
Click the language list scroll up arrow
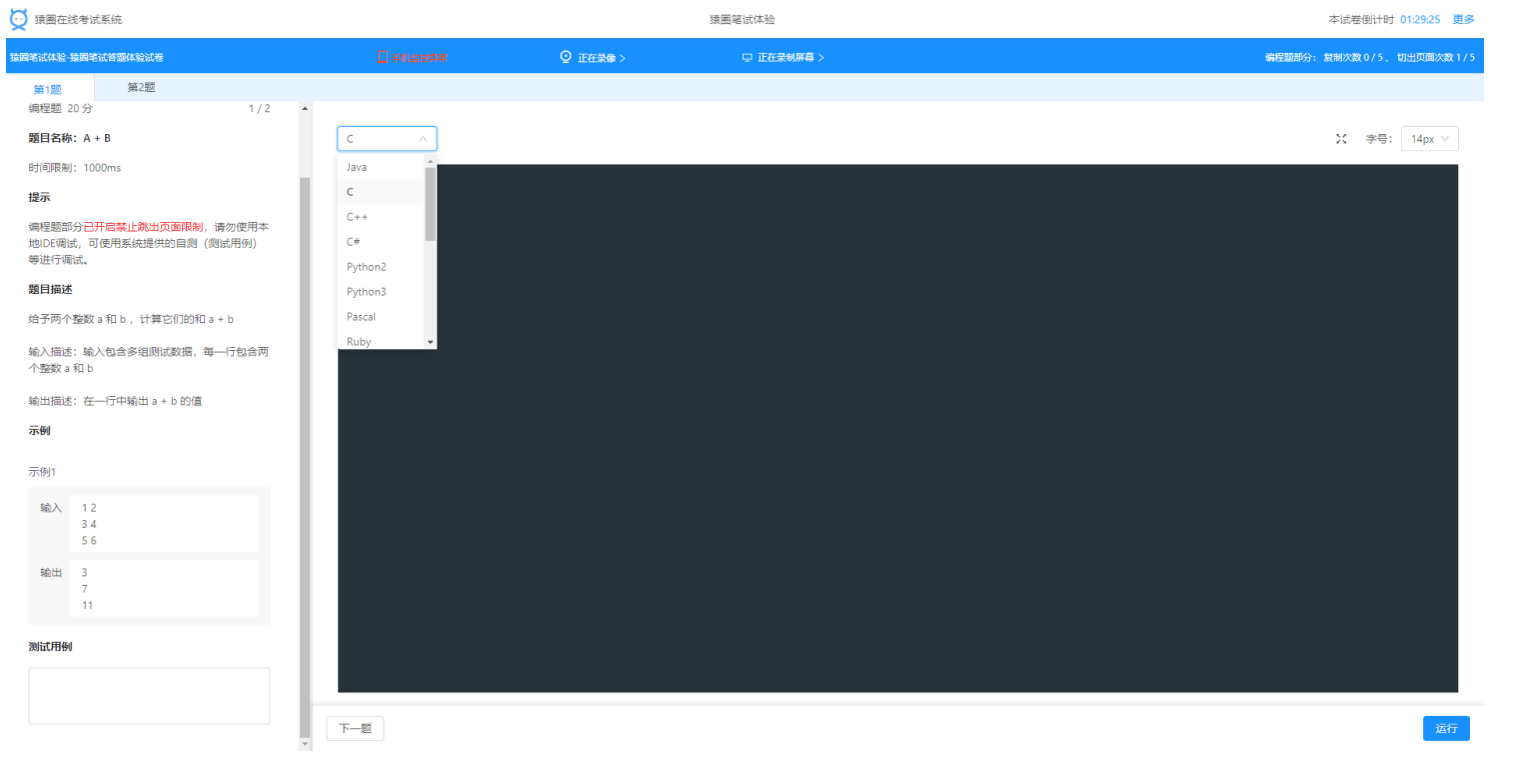click(x=431, y=161)
